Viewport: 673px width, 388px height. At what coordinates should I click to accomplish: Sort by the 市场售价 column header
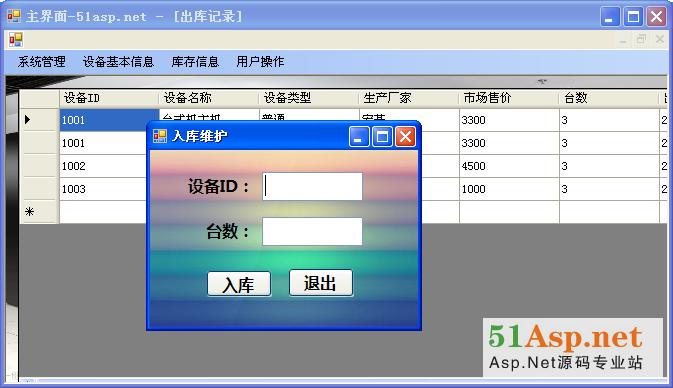(x=509, y=98)
